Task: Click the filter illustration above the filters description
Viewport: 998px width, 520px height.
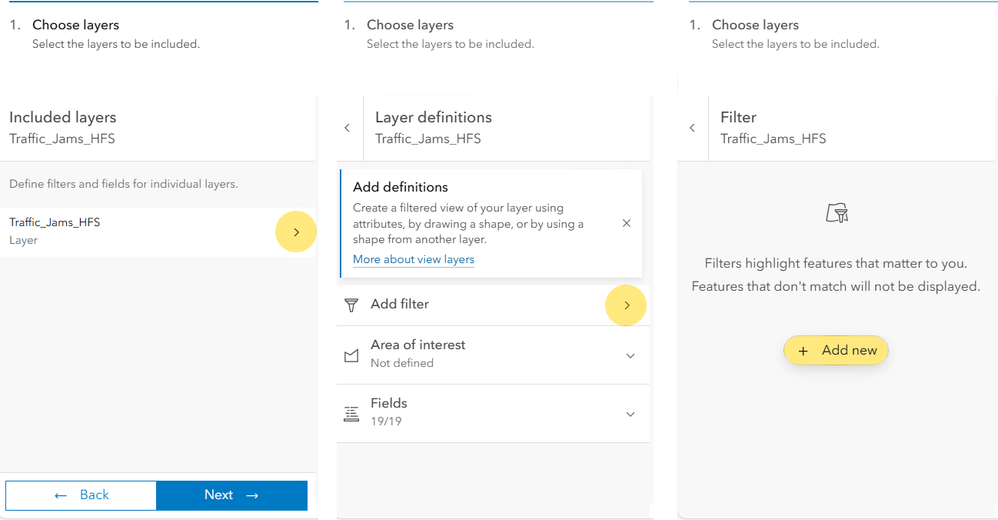Action: tap(837, 213)
